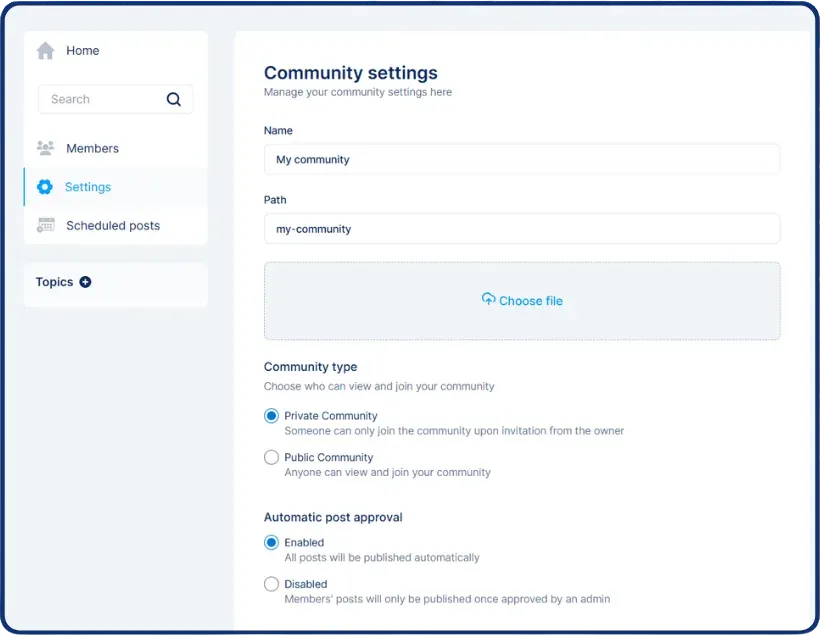The width and height of the screenshot is (821, 635).
Task: Click the Community settings heading
Action: (x=350, y=72)
